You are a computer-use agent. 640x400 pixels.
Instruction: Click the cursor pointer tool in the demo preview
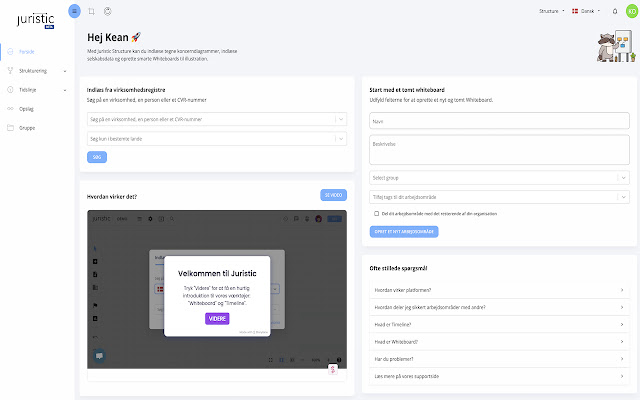[95, 248]
